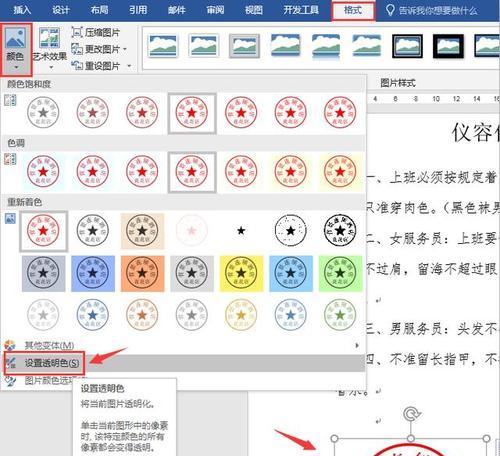Select the warmest color tone stamp preset

pyautogui.click(x=340, y=172)
